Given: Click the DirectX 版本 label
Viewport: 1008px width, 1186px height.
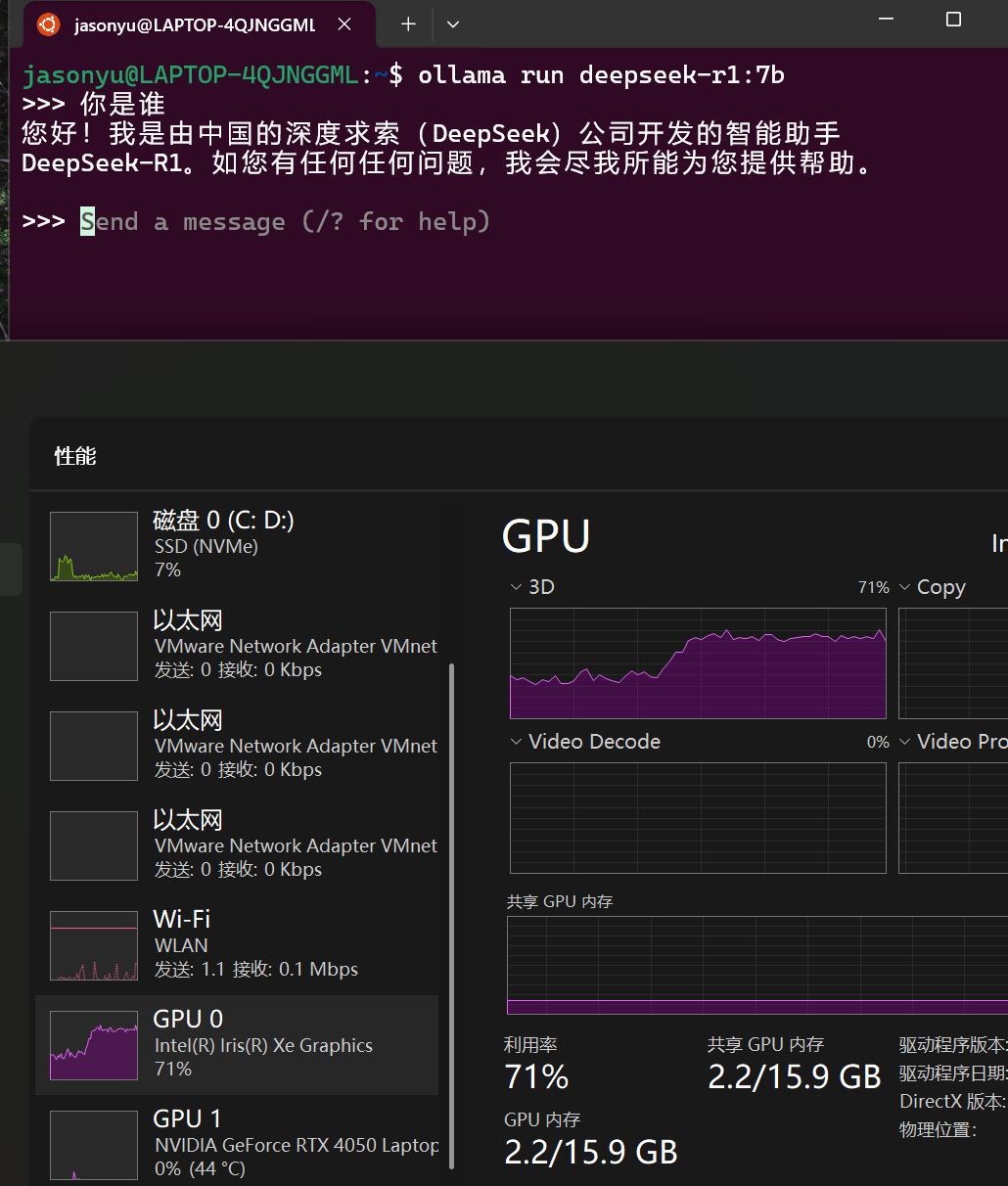Looking at the screenshot, I should (x=953, y=1101).
